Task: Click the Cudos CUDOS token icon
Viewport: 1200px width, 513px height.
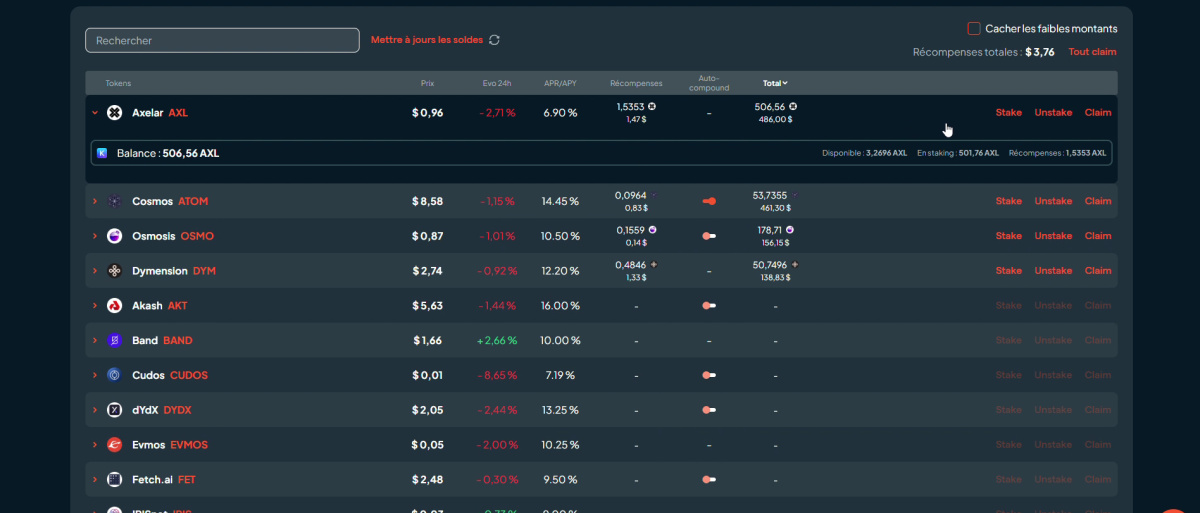Action: [114, 375]
